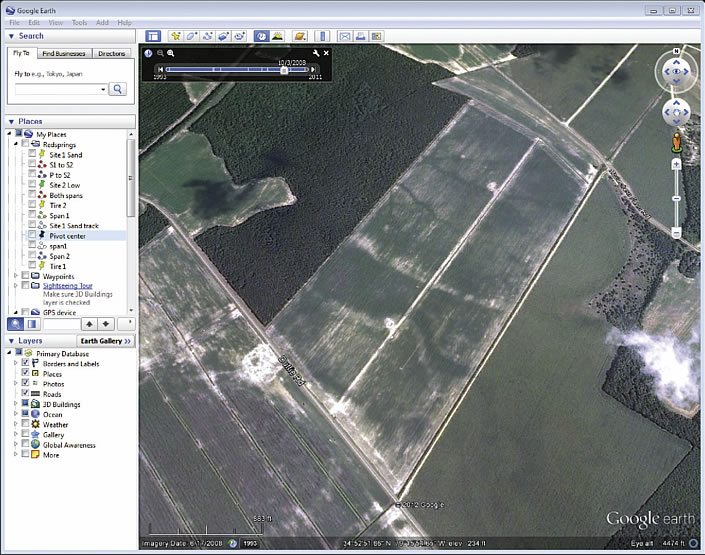Click the time slider wrench options icon

point(316,53)
